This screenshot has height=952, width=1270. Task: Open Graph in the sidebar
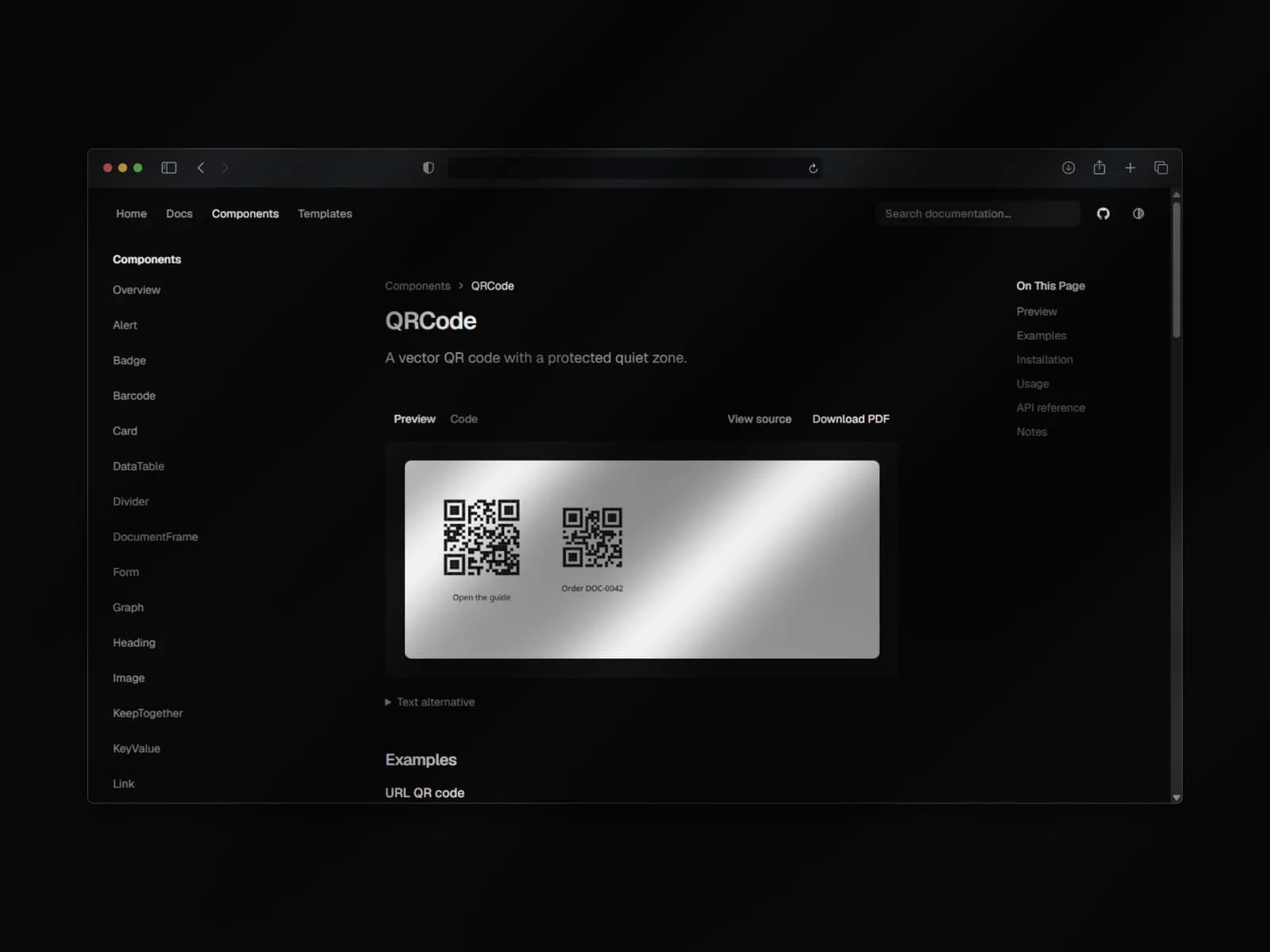click(128, 607)
